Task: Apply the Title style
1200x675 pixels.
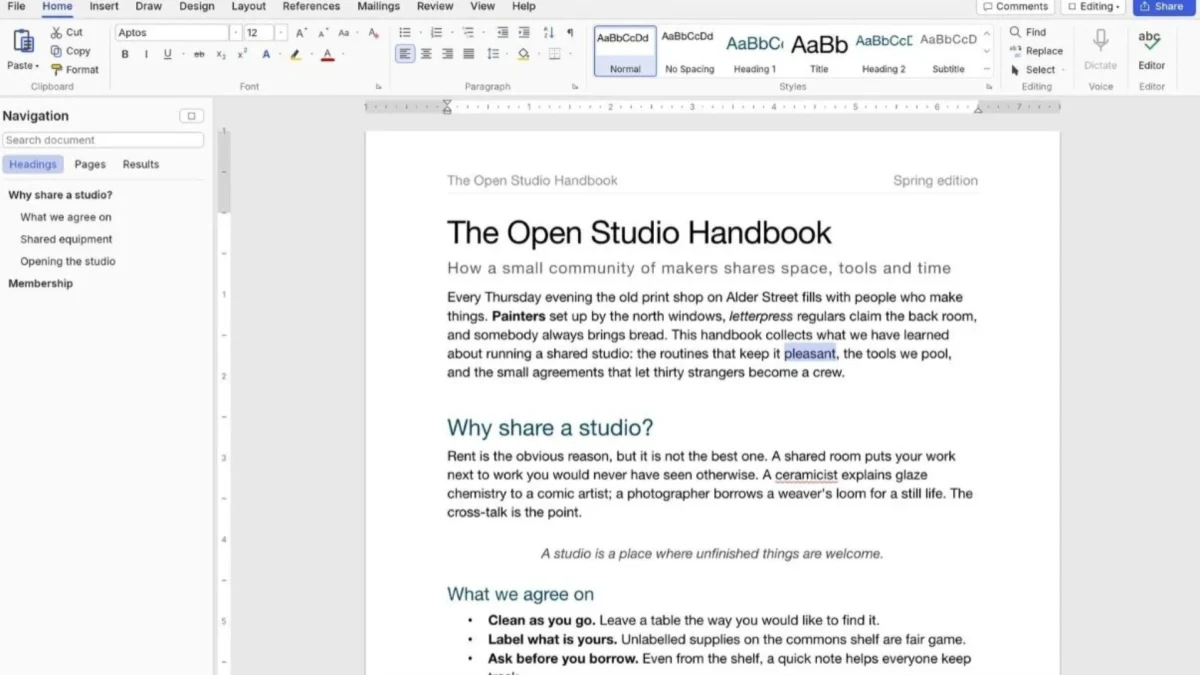Action: [819, 51]
